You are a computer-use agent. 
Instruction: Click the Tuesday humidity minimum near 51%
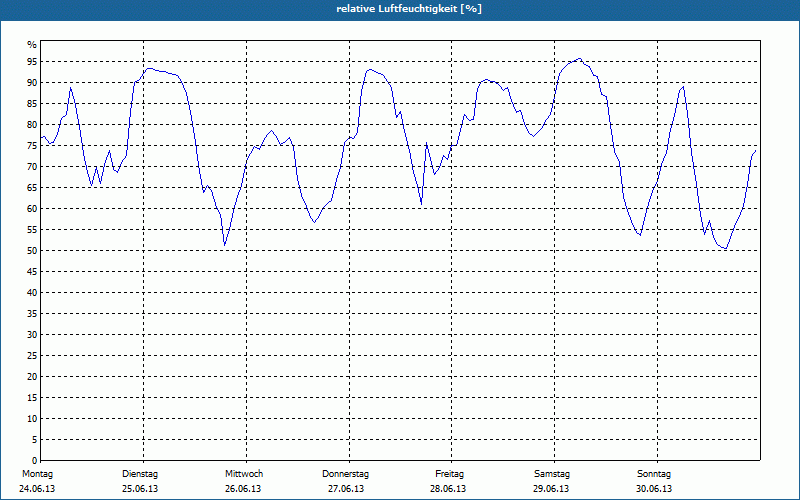[x=224, y=245]
